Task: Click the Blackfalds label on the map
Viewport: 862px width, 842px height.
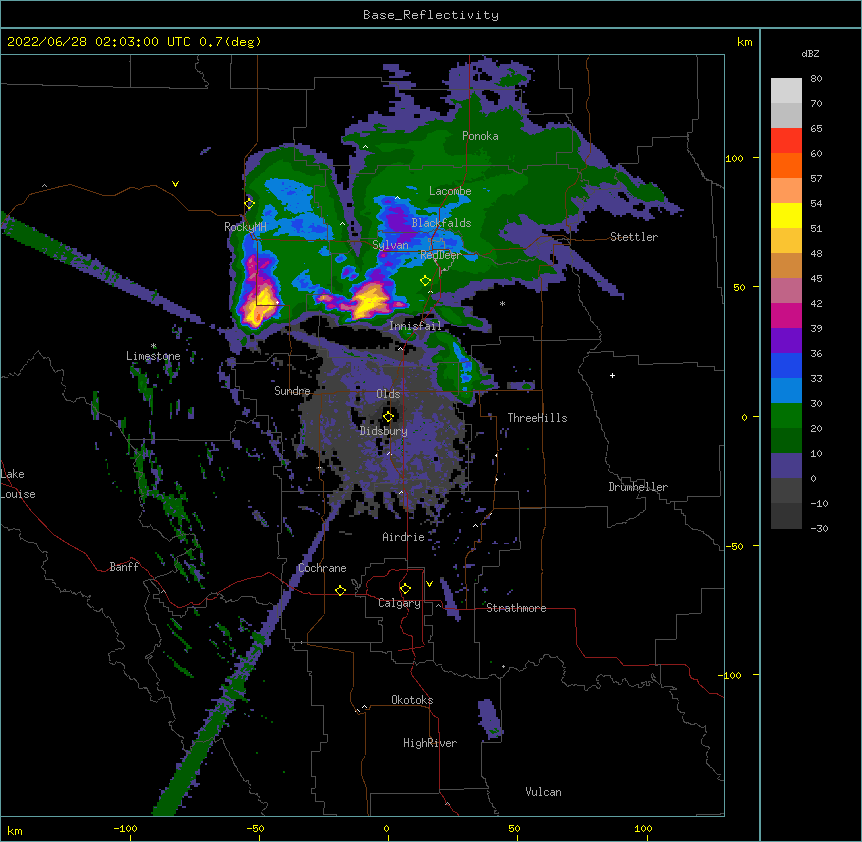Action: tap(441, 223)
